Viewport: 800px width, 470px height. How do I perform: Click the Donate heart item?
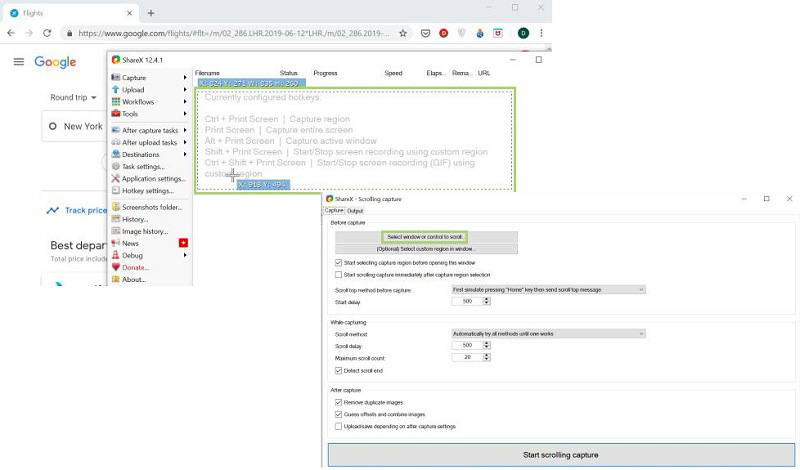click(x=134, y=267)
